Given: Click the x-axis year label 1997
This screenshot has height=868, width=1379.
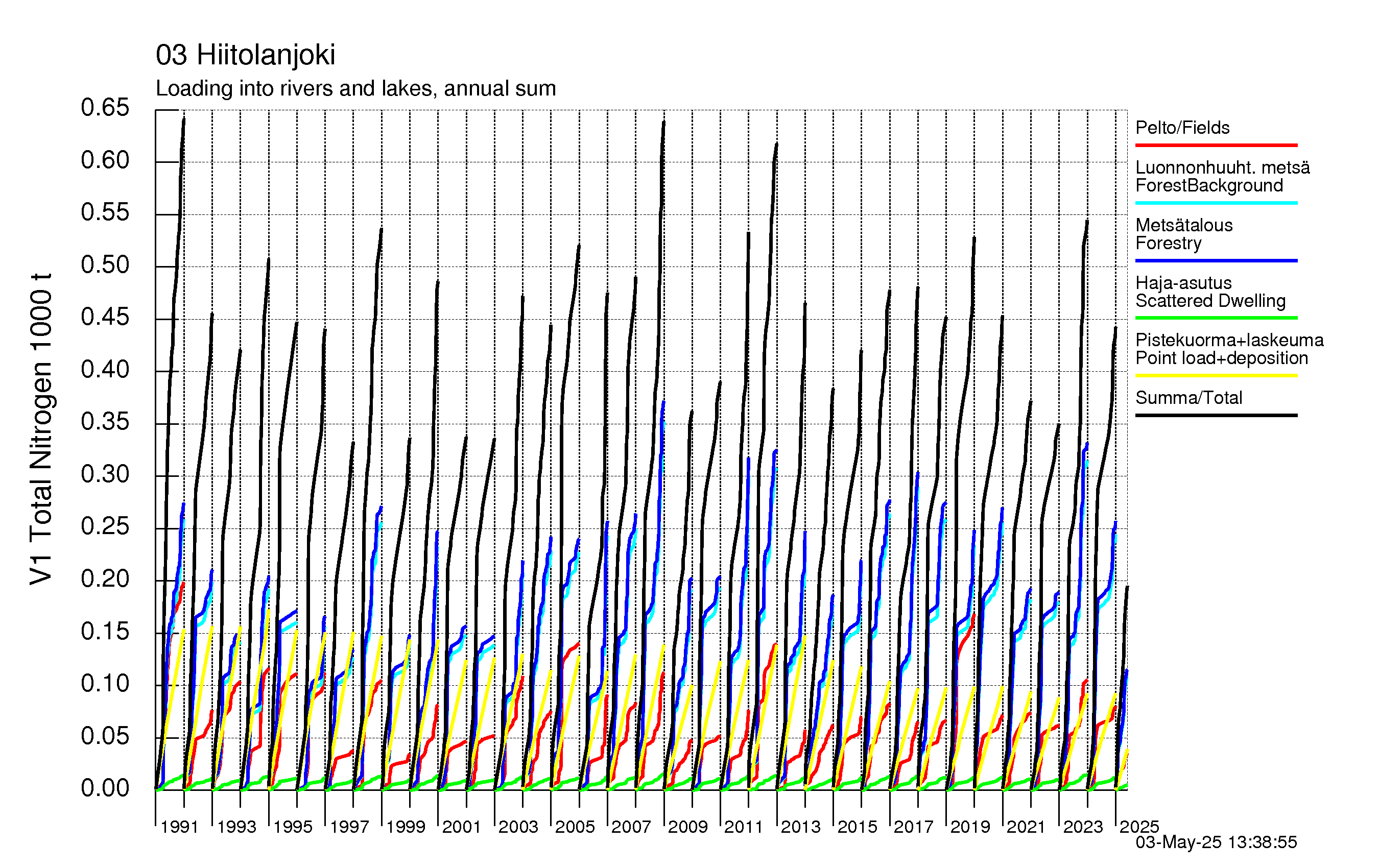Looking at the screenshot, I should click(x=349, y=827).
